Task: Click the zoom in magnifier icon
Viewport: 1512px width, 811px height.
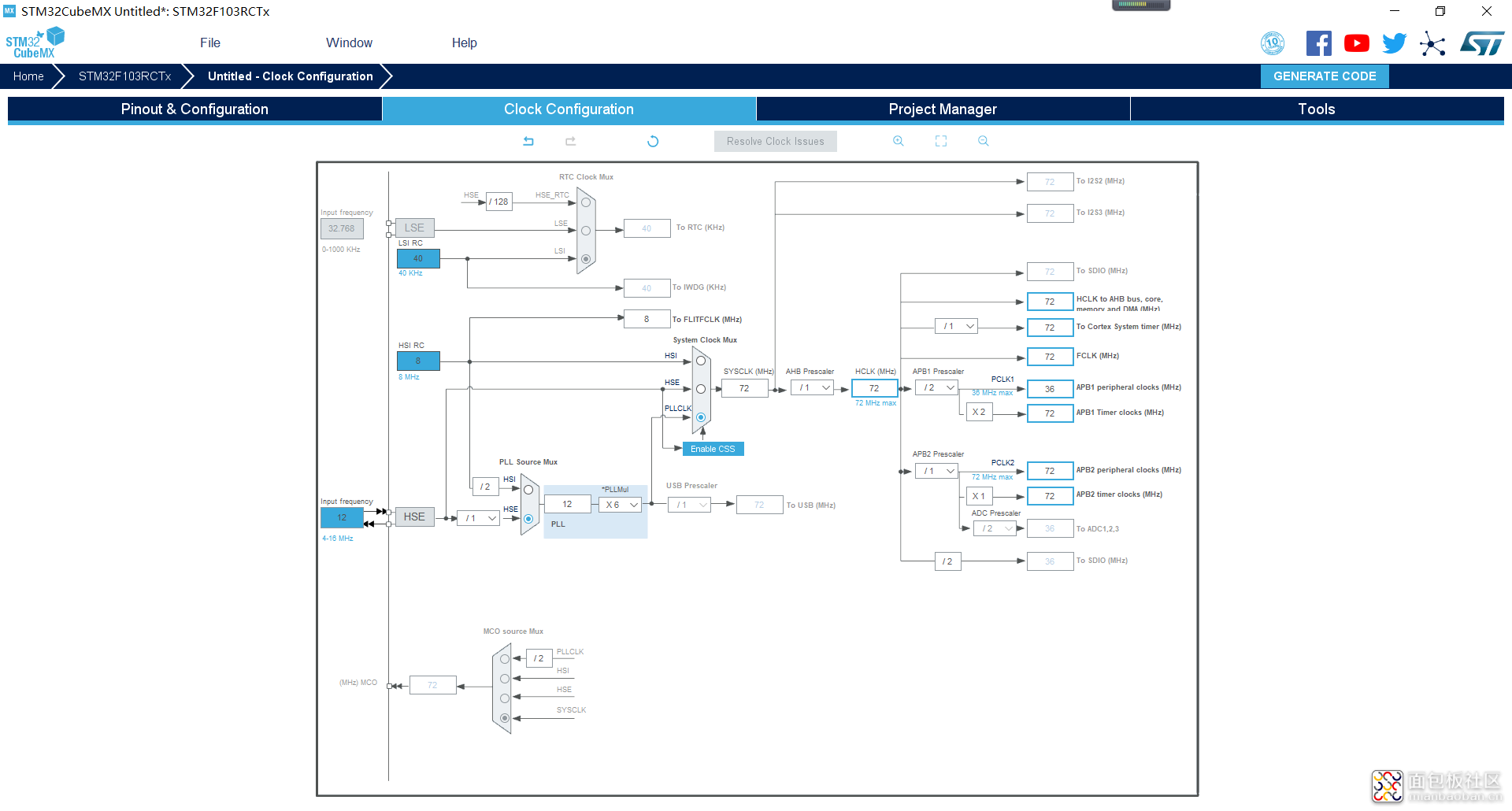Action: pyautogui.click(x=898, y=141)
